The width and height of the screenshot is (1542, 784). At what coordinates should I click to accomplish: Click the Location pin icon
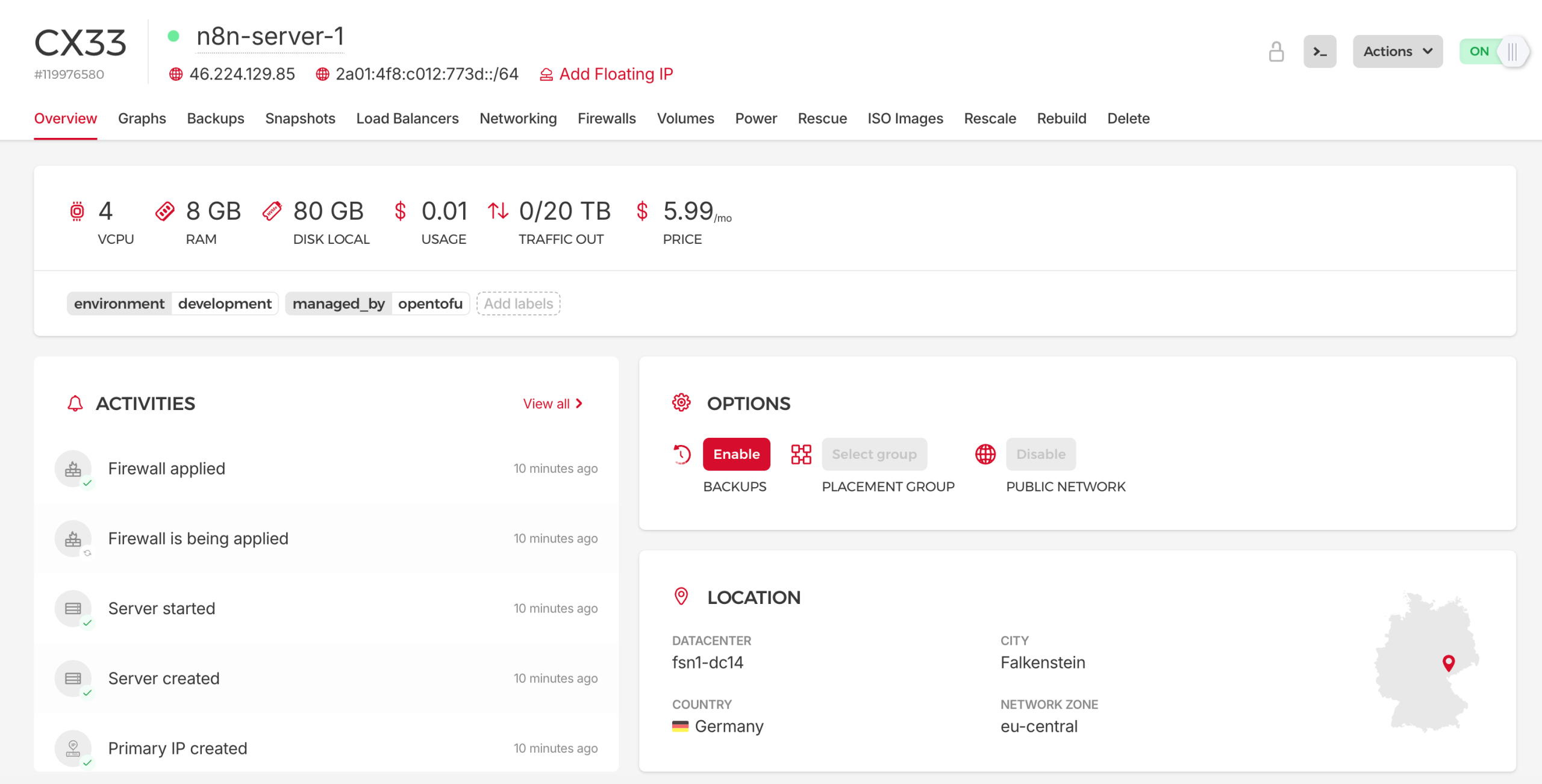(x=681, y=597)
